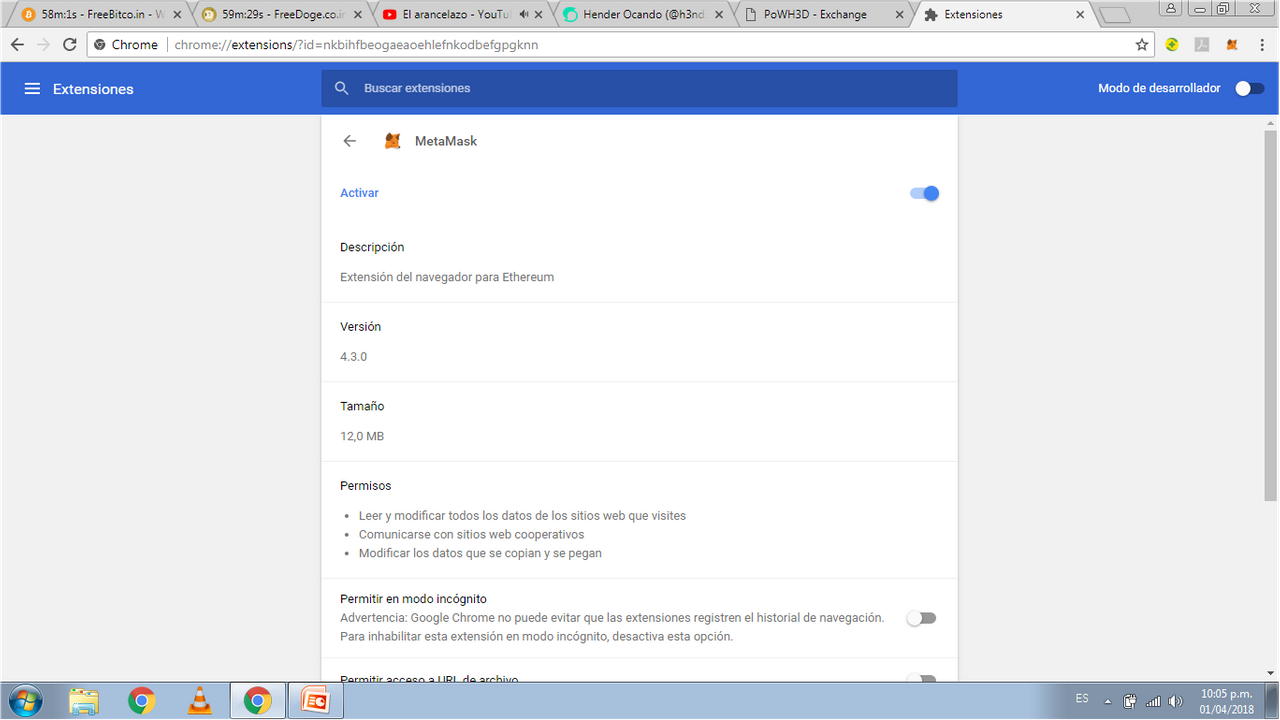The image size is (1280, 720).
Task: Close the PoWH3D Exchange tab
Action: (900, 15)
